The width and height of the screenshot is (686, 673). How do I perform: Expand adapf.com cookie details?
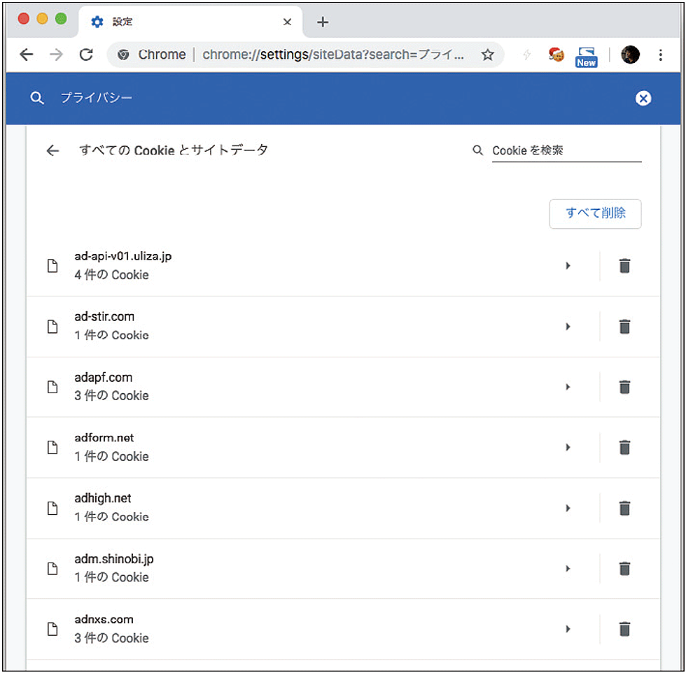point(568,387)
